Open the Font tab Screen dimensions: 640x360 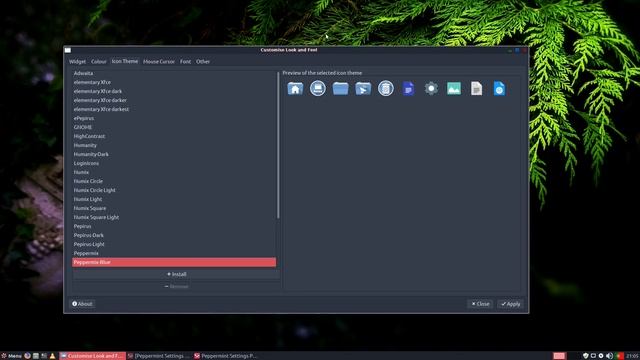[x=185, y=62]
